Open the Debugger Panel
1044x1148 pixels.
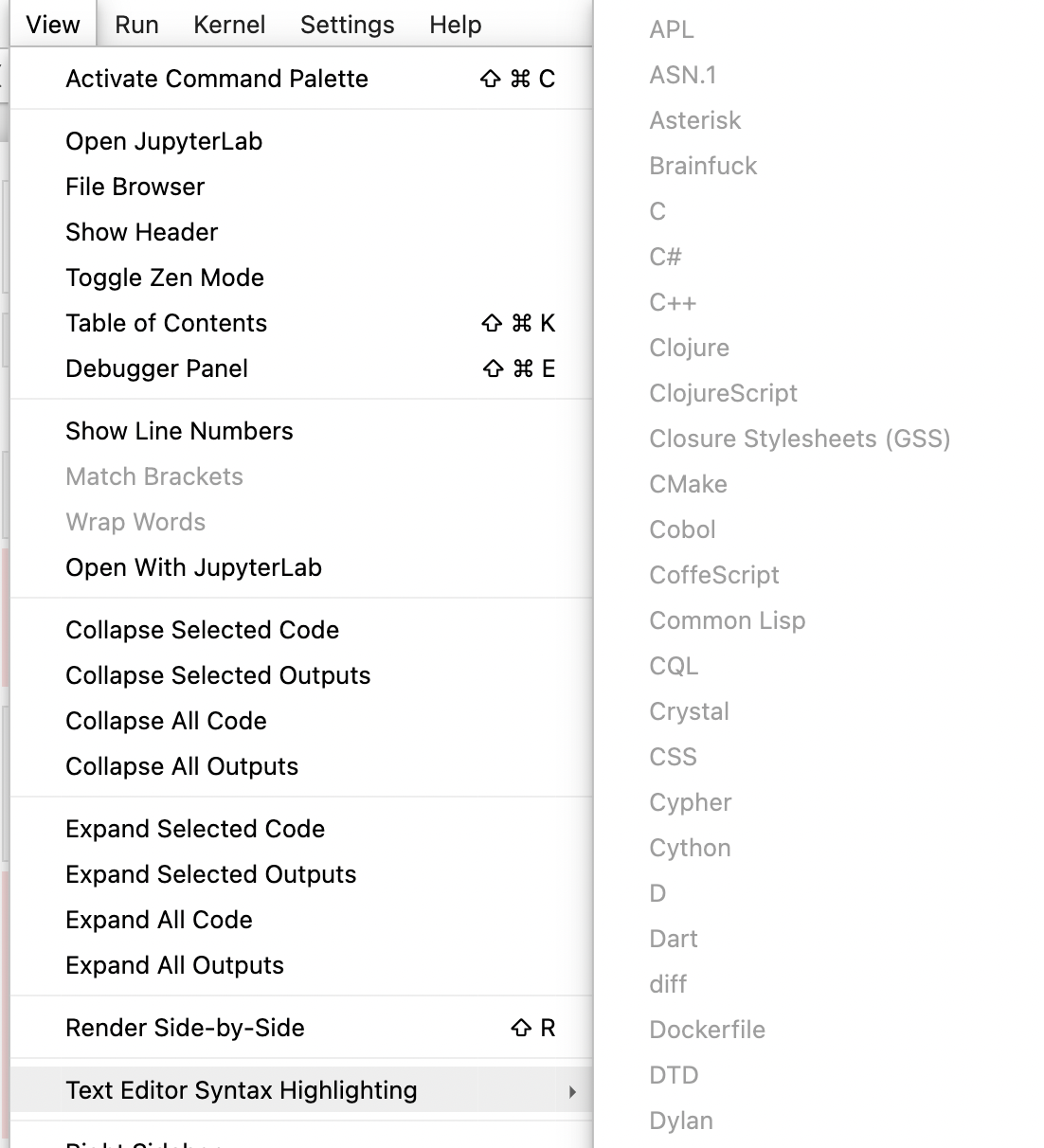(x=301, y=368)
